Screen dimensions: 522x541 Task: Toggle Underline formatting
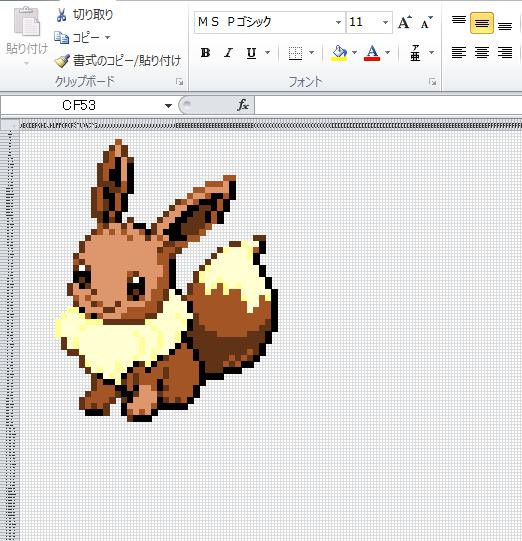tap(251, 53)
